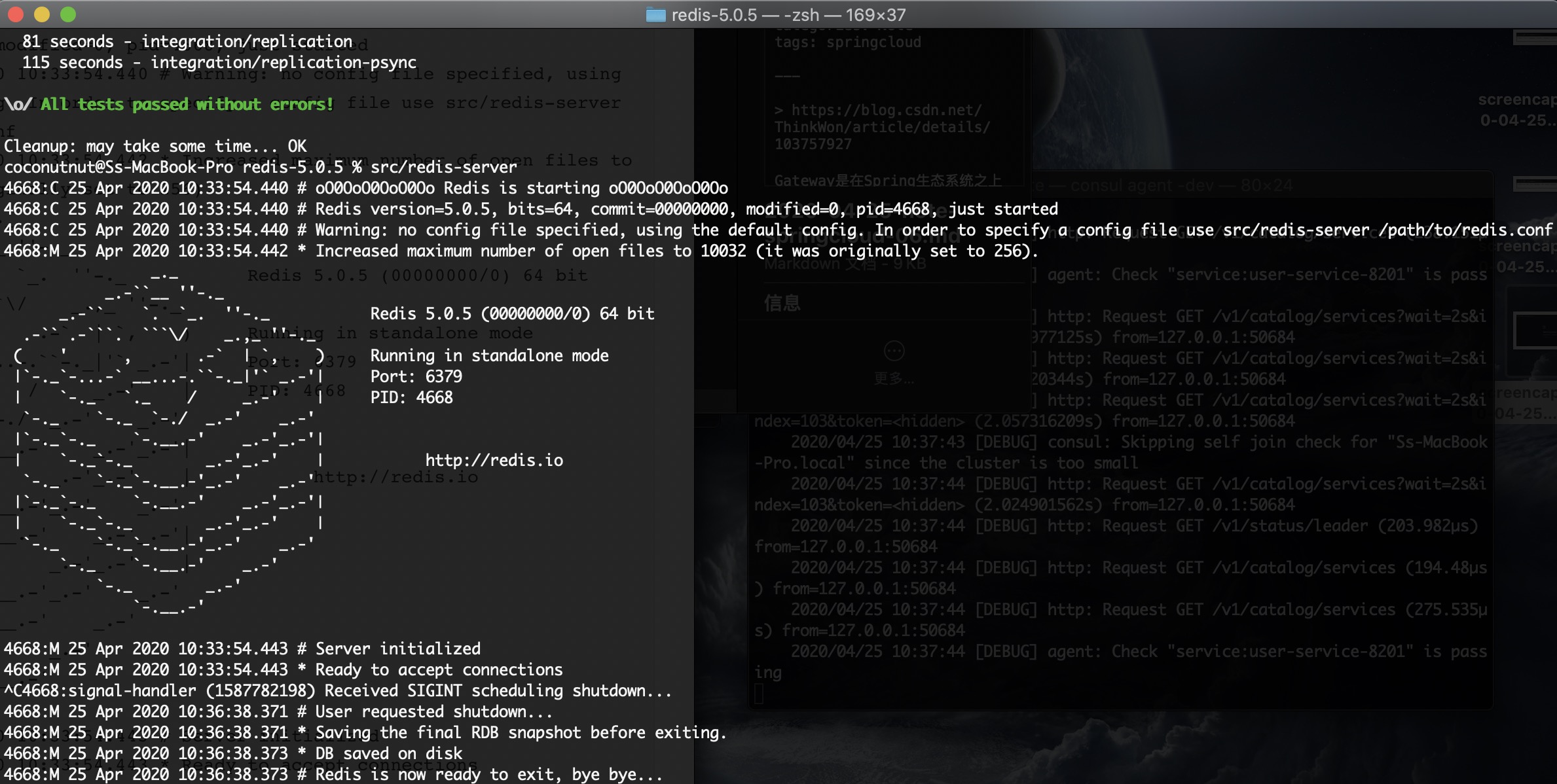Zoom the terminal with green button
Screen dimensions: 1557x784
coord(68,14)
